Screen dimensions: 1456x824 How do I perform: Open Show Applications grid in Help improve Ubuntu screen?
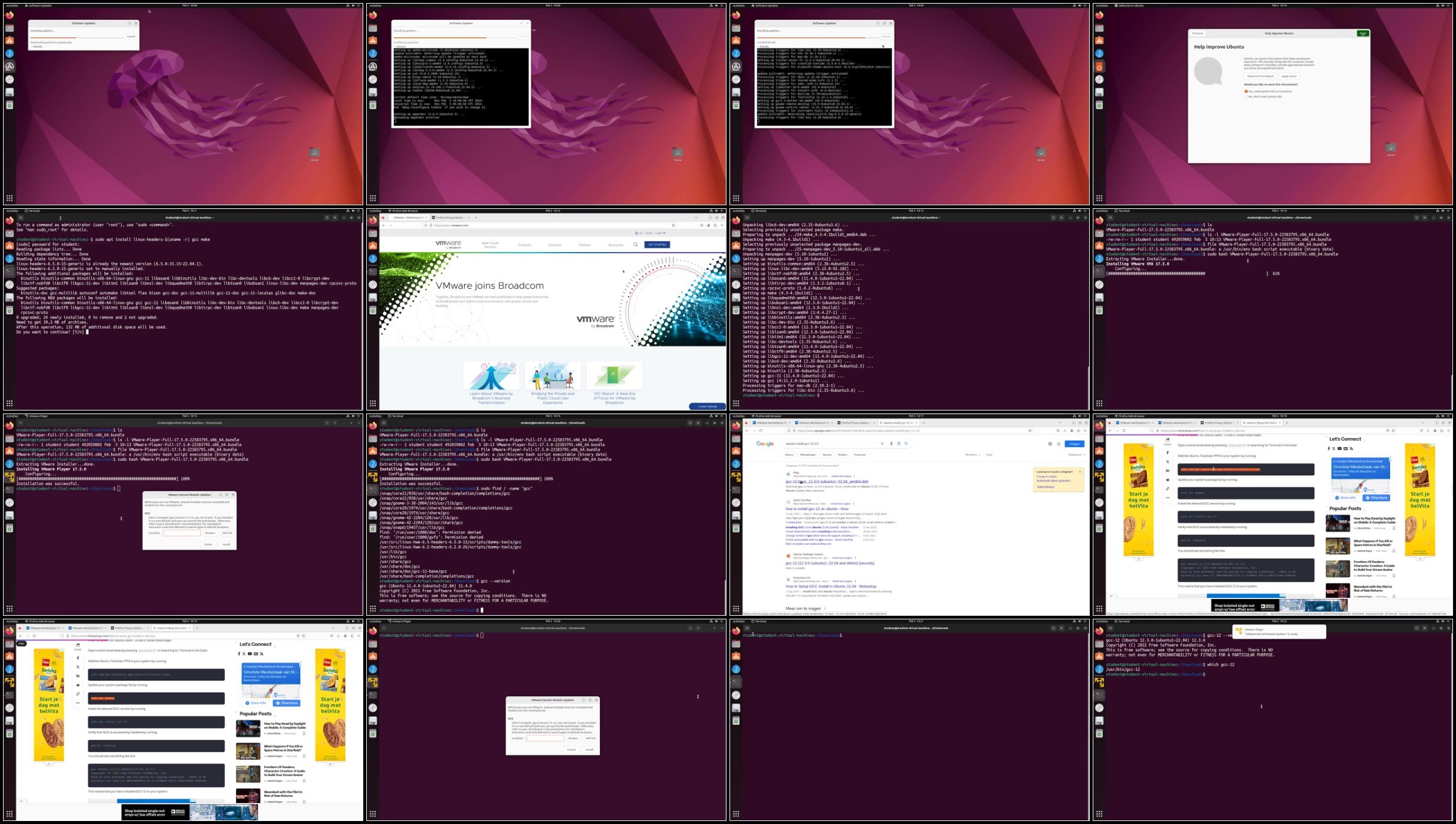tap(1099, 198)
